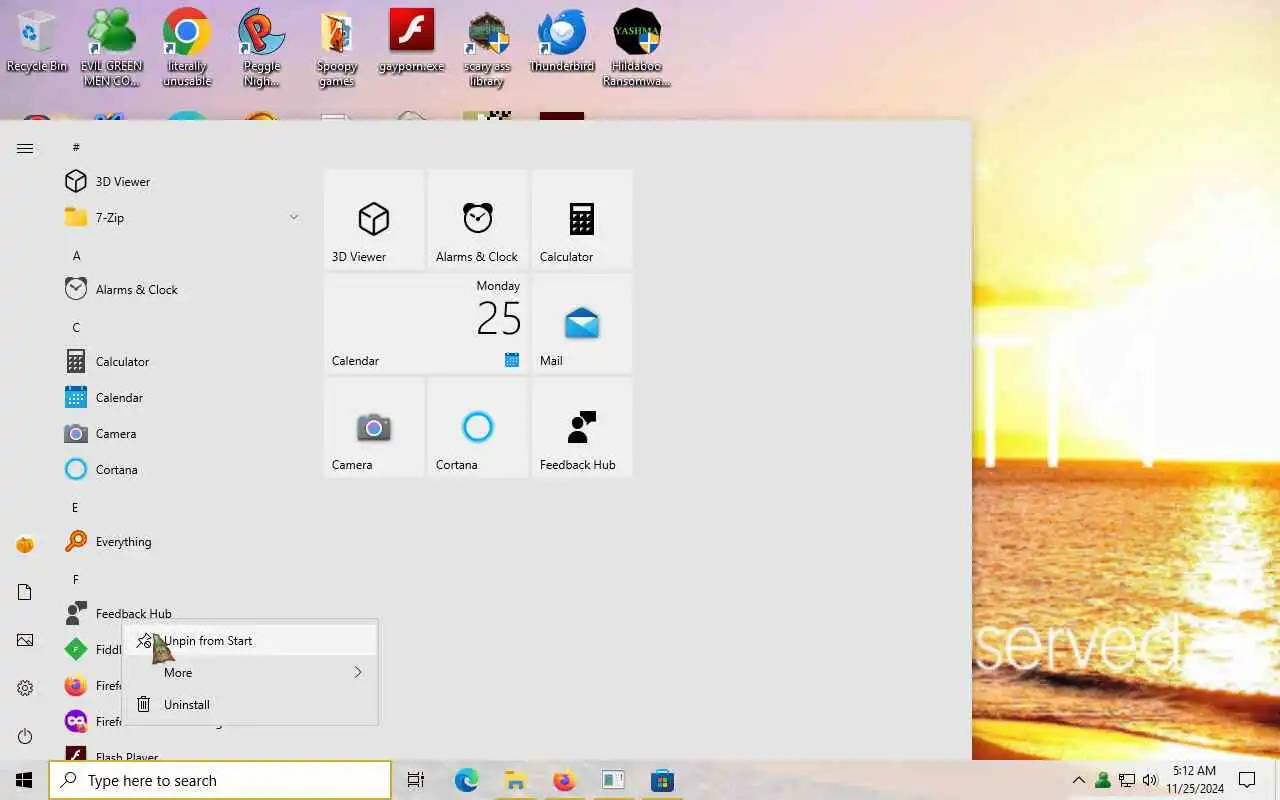Click the Windows Start button
The image size is (1280, 800).
click(x=24, y=780)
